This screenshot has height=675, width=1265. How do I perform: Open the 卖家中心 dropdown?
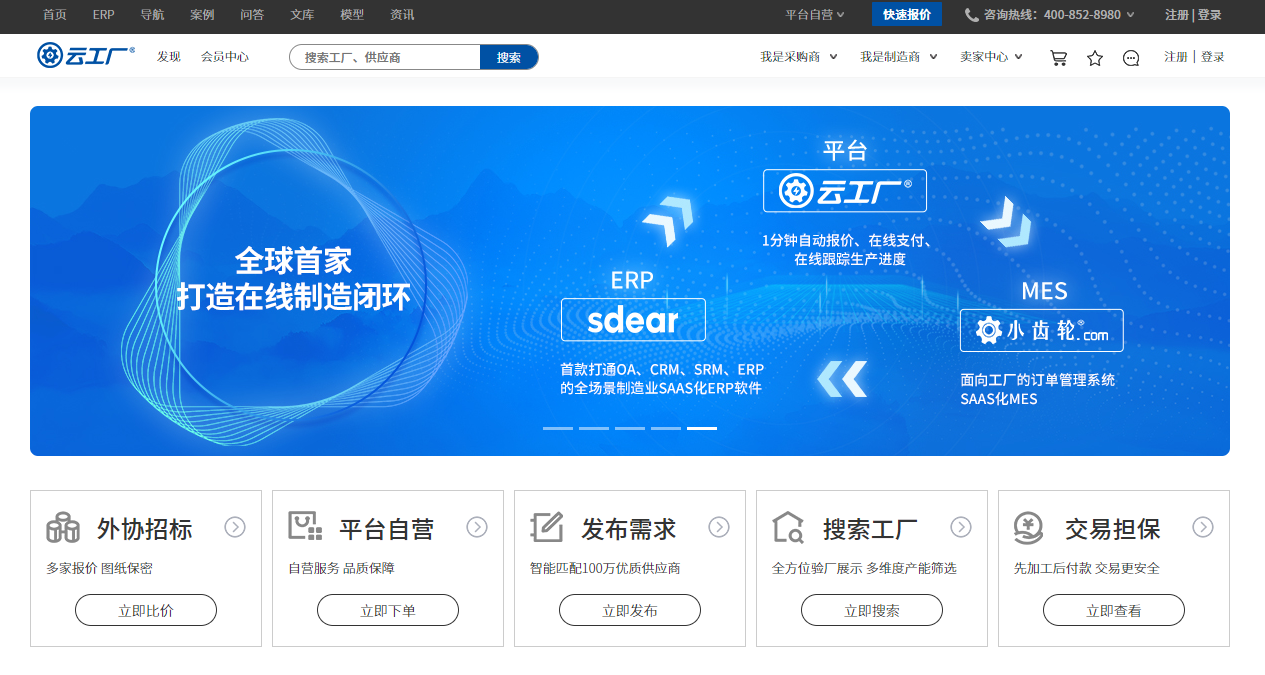pyautogui.click(x=991, y=57)
